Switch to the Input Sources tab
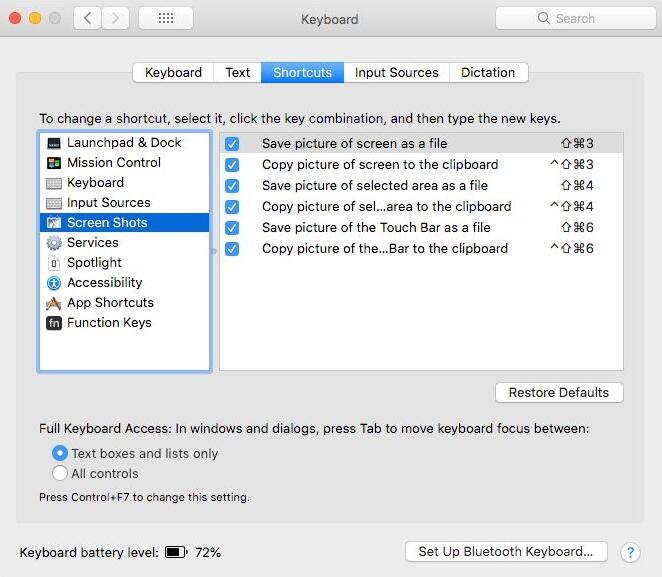 coord(396,73)
